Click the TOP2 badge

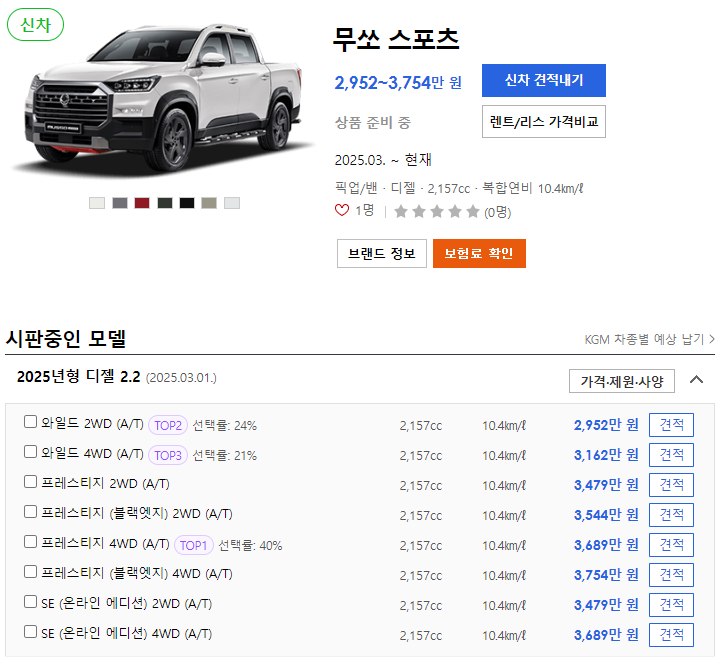[168, 425]
